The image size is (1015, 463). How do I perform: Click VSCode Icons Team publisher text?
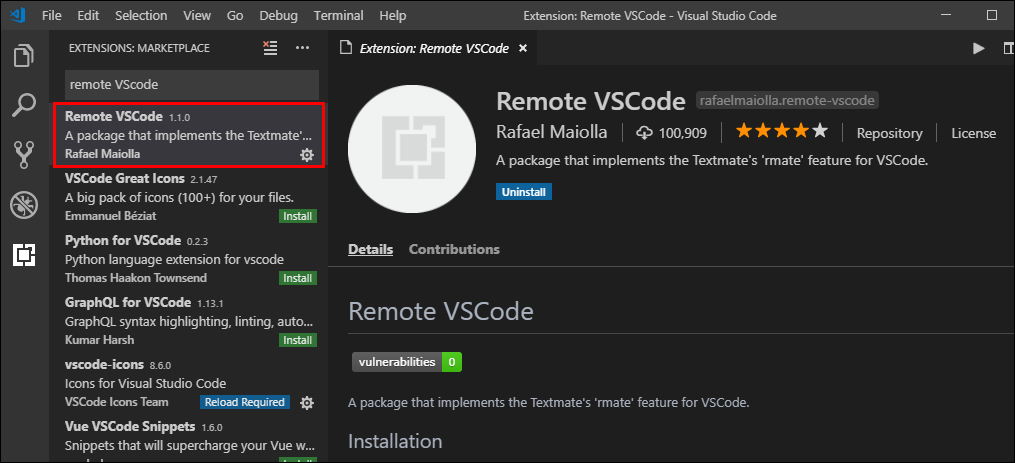pyautogui.click(x=117, y=402)
